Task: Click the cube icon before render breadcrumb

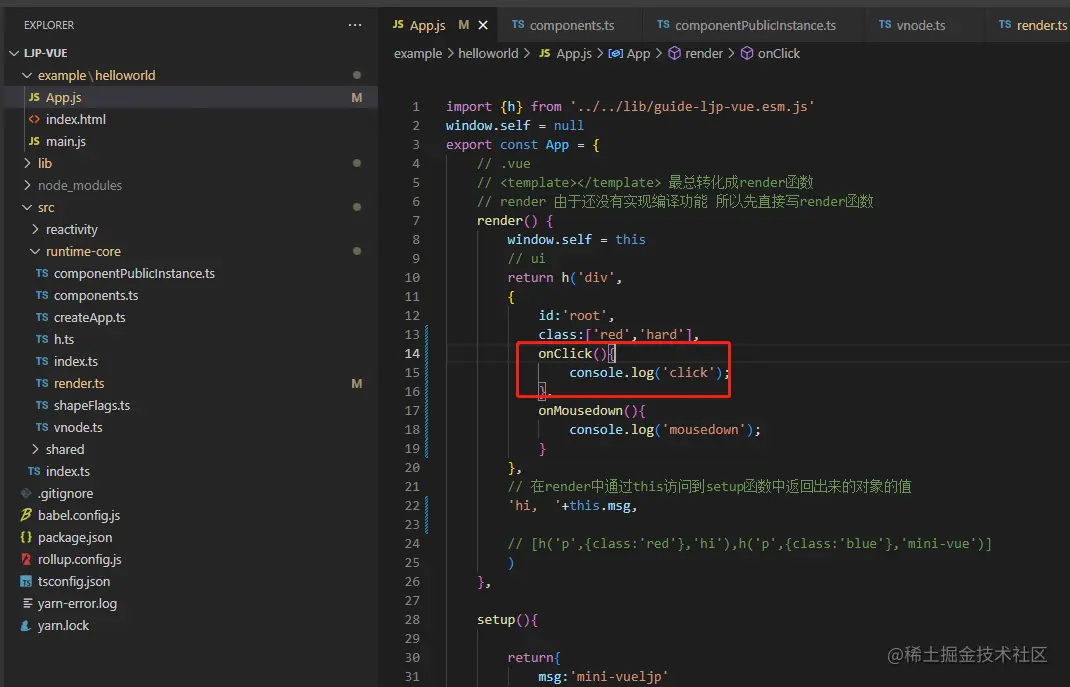Action: coord(674,53)
